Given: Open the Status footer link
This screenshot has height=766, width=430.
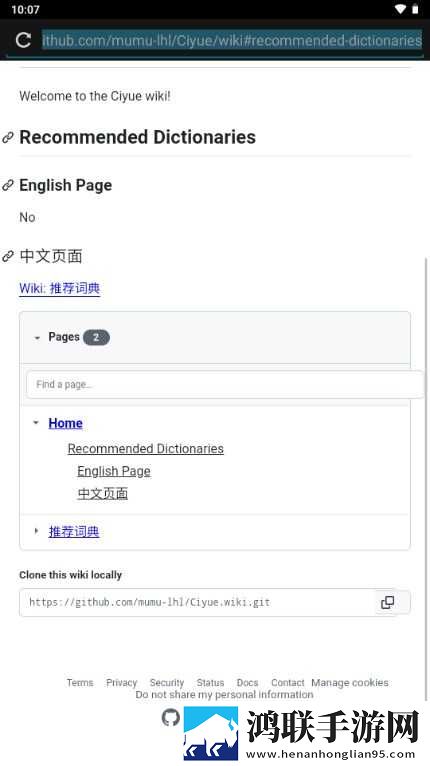Looking at the screenshot, I should click(210, 682).
